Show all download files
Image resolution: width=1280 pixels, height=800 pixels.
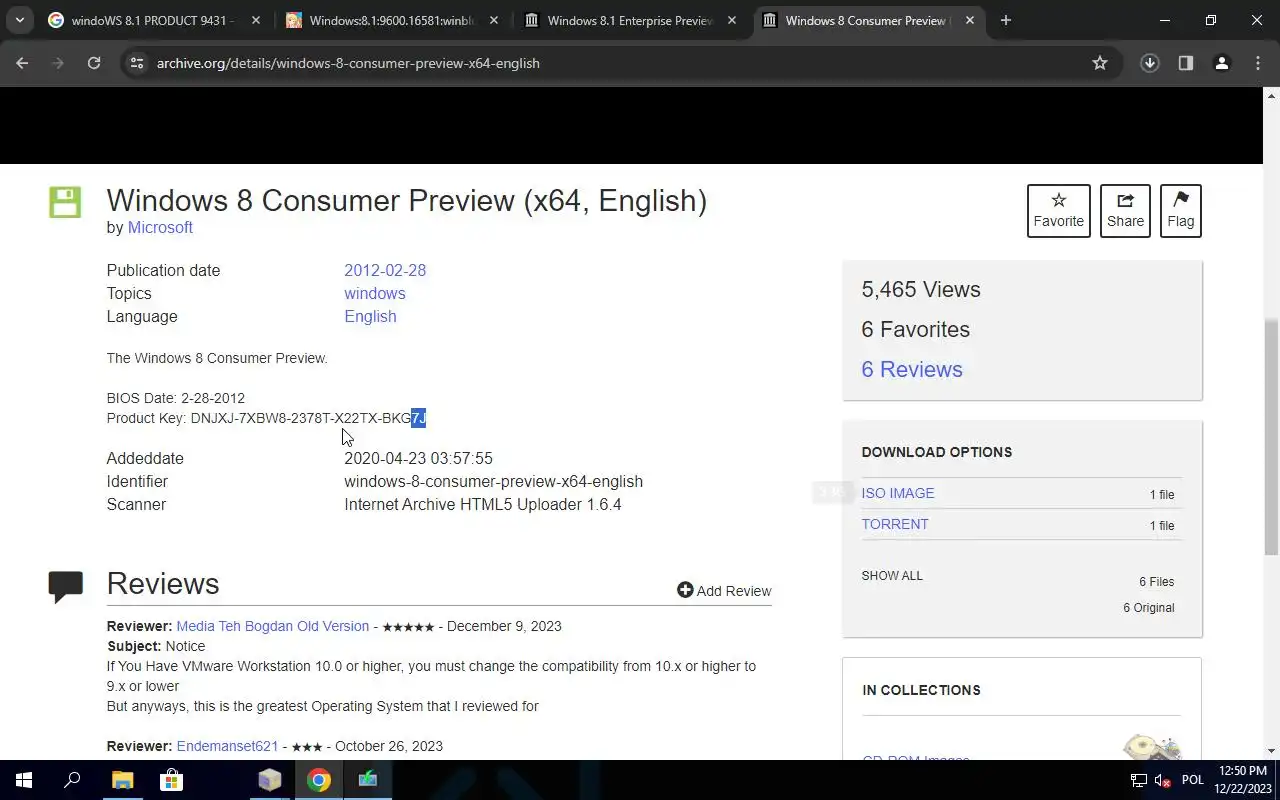click(x=892, y=576)
